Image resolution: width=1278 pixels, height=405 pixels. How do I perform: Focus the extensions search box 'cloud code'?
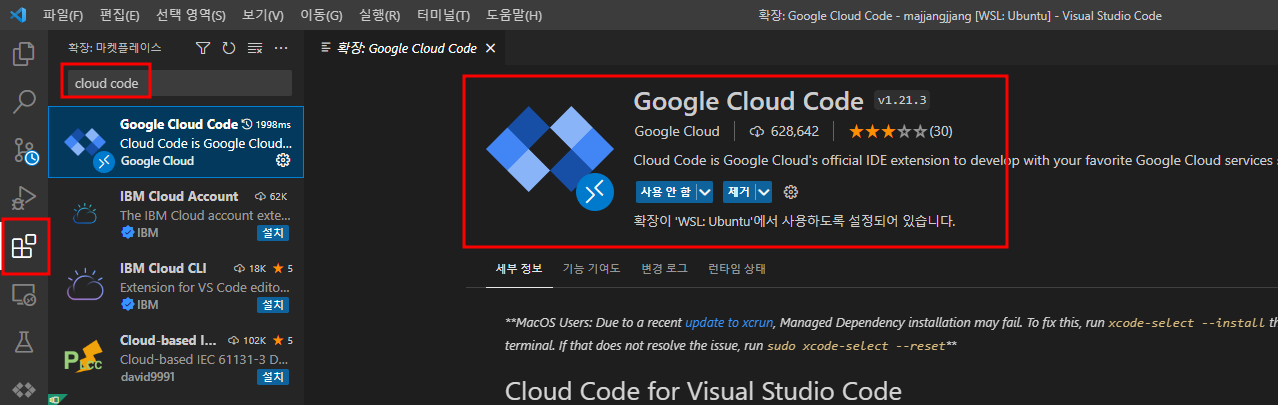(x=178, y=83)
